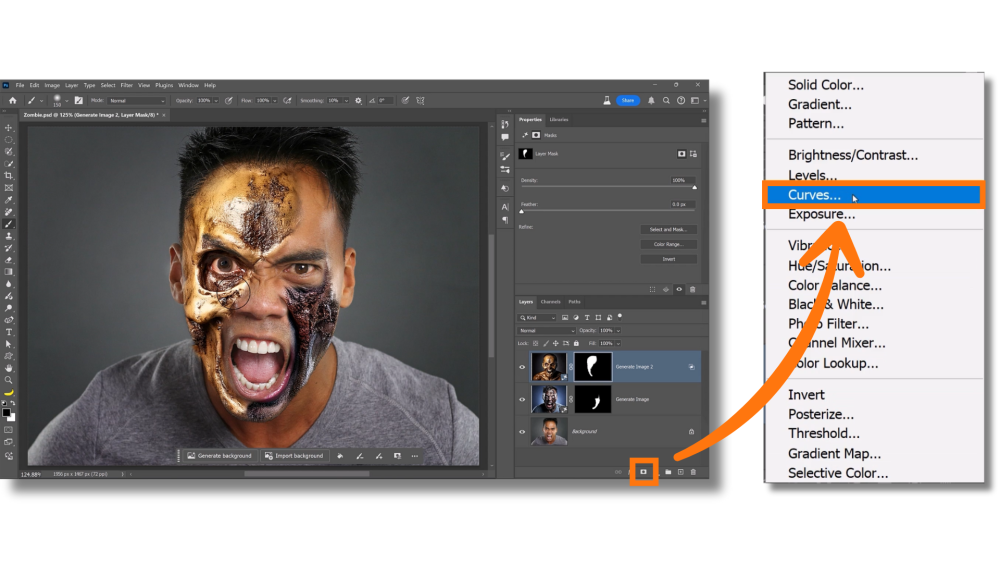Open the Paragraph panel icon
This screenshot has width=1000, height=563.
505,220
